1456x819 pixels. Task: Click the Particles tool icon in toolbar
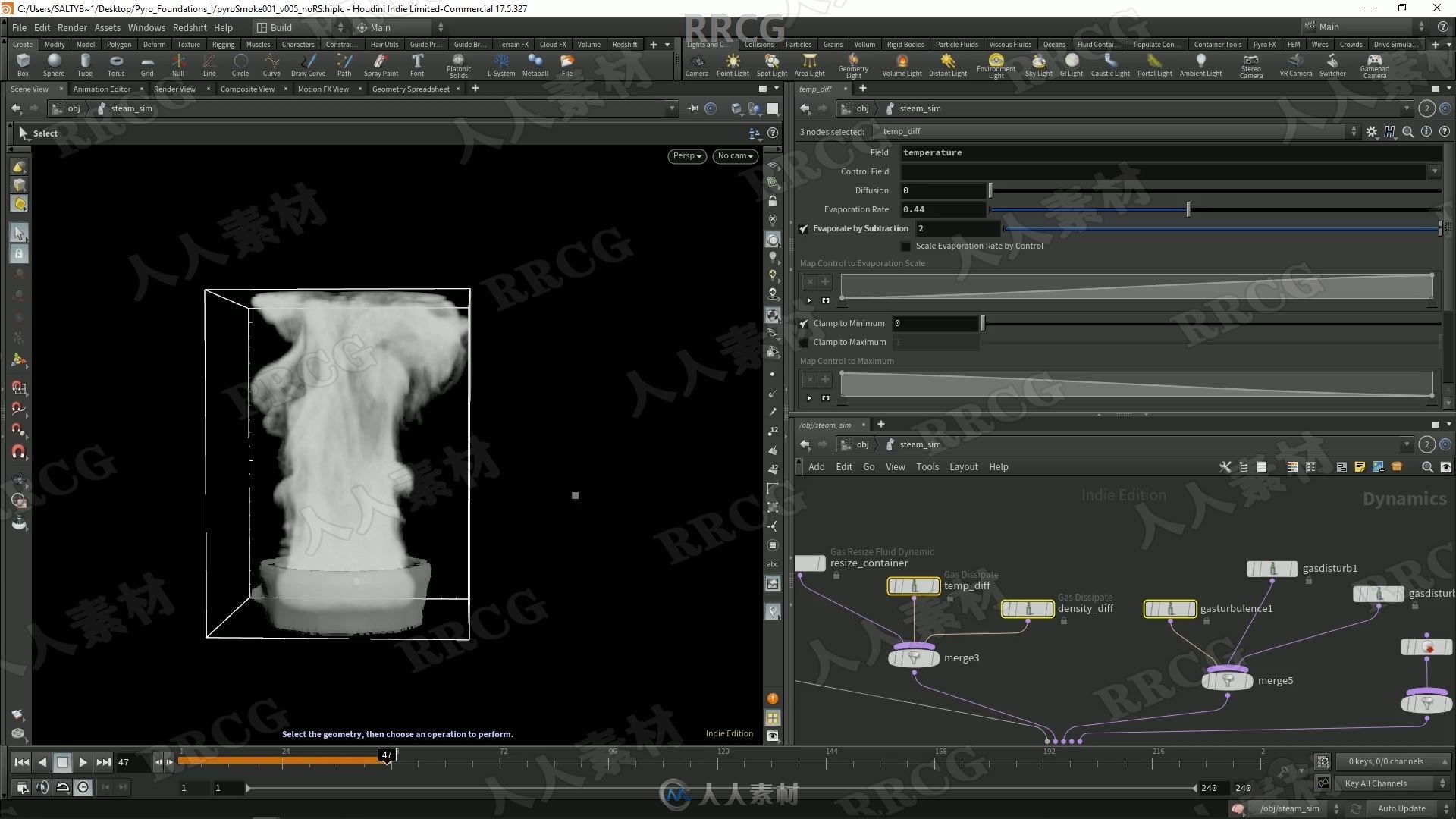tap(797, 43)
